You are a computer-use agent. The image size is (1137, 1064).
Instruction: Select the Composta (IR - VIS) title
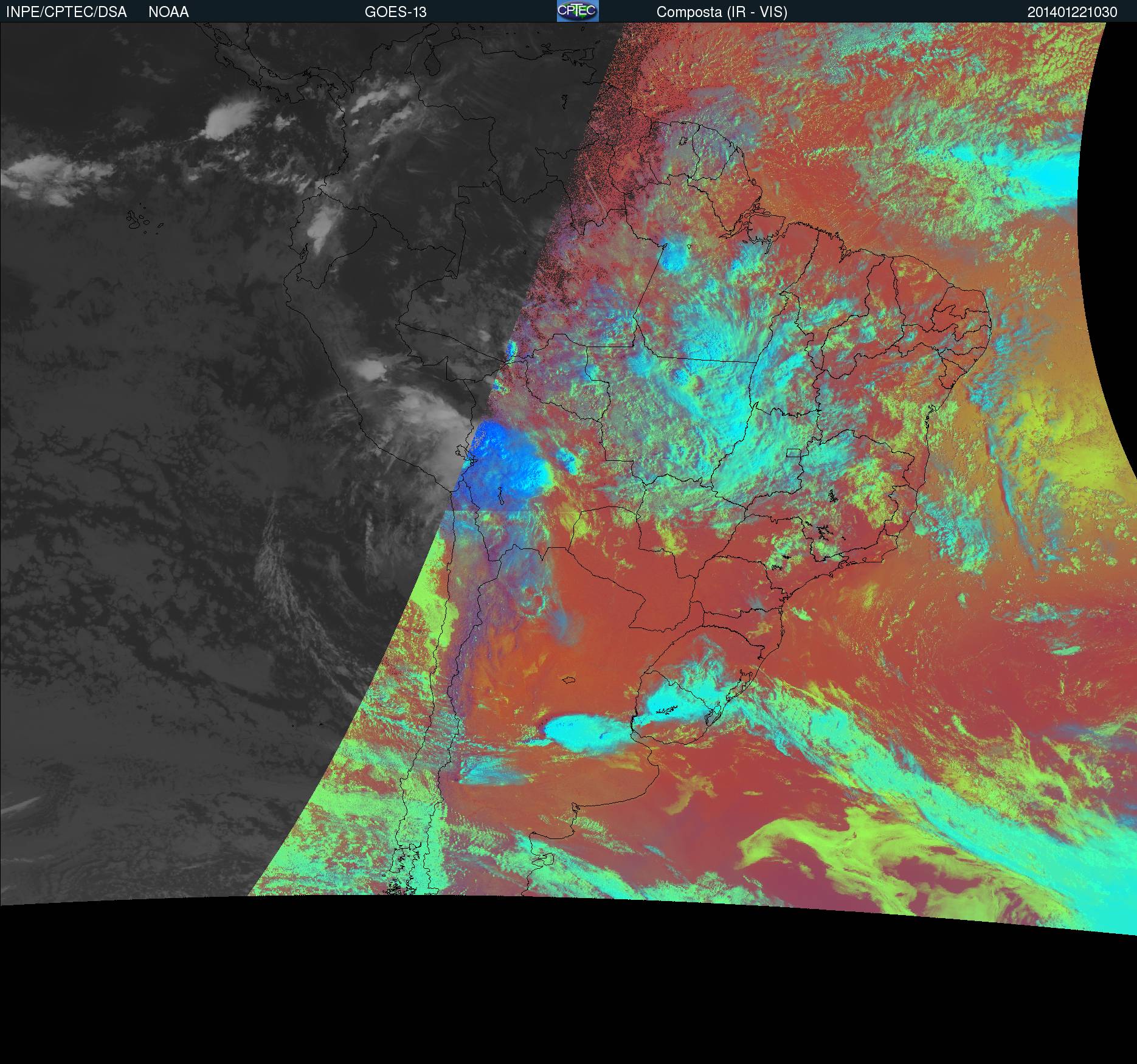click(x=722, y=12)
